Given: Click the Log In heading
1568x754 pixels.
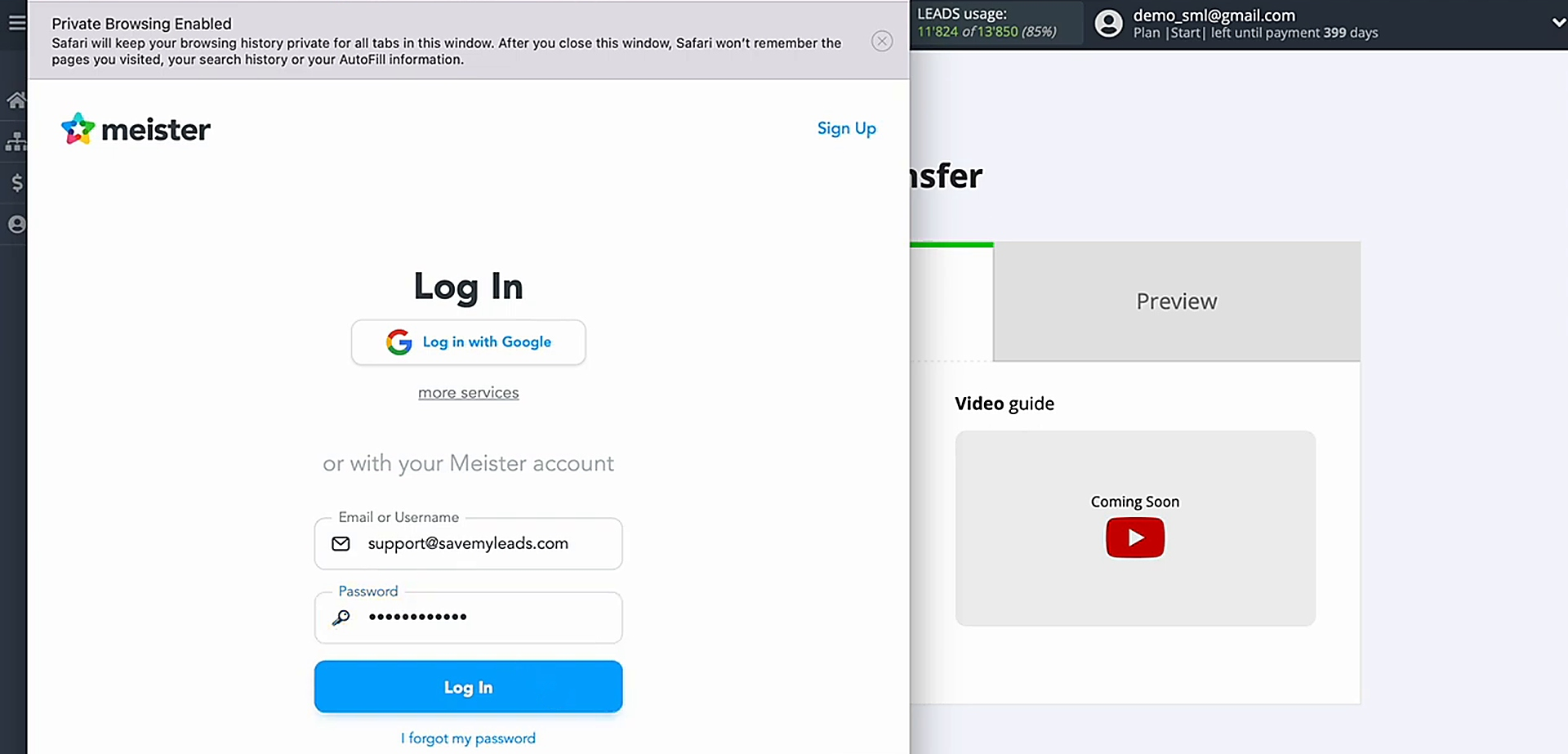Looking at the screenshot, I should (x=468, y=287).
